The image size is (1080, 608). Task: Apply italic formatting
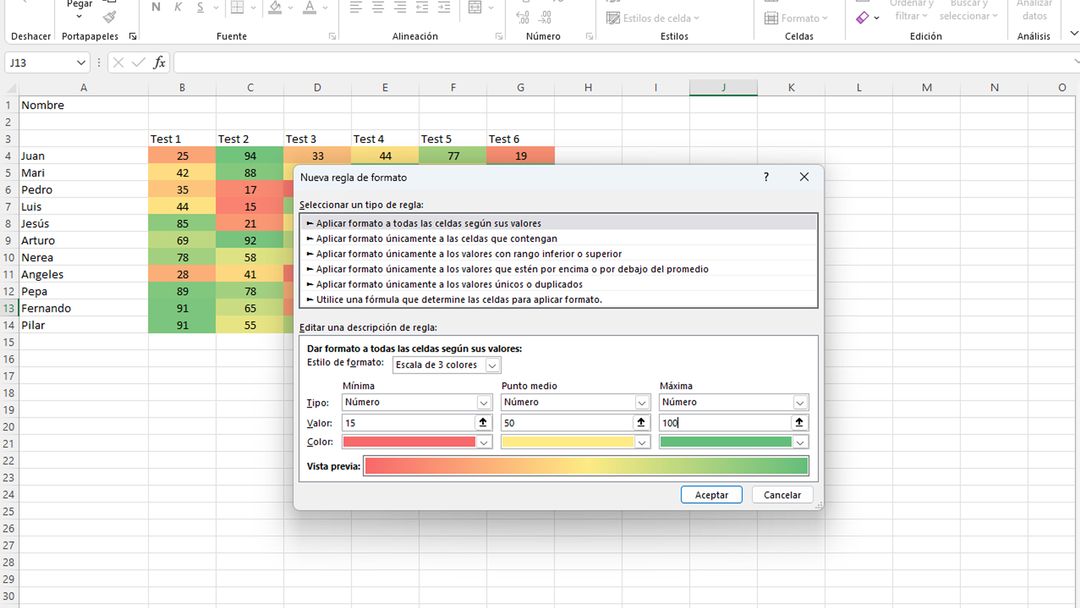tap(177, 7)
